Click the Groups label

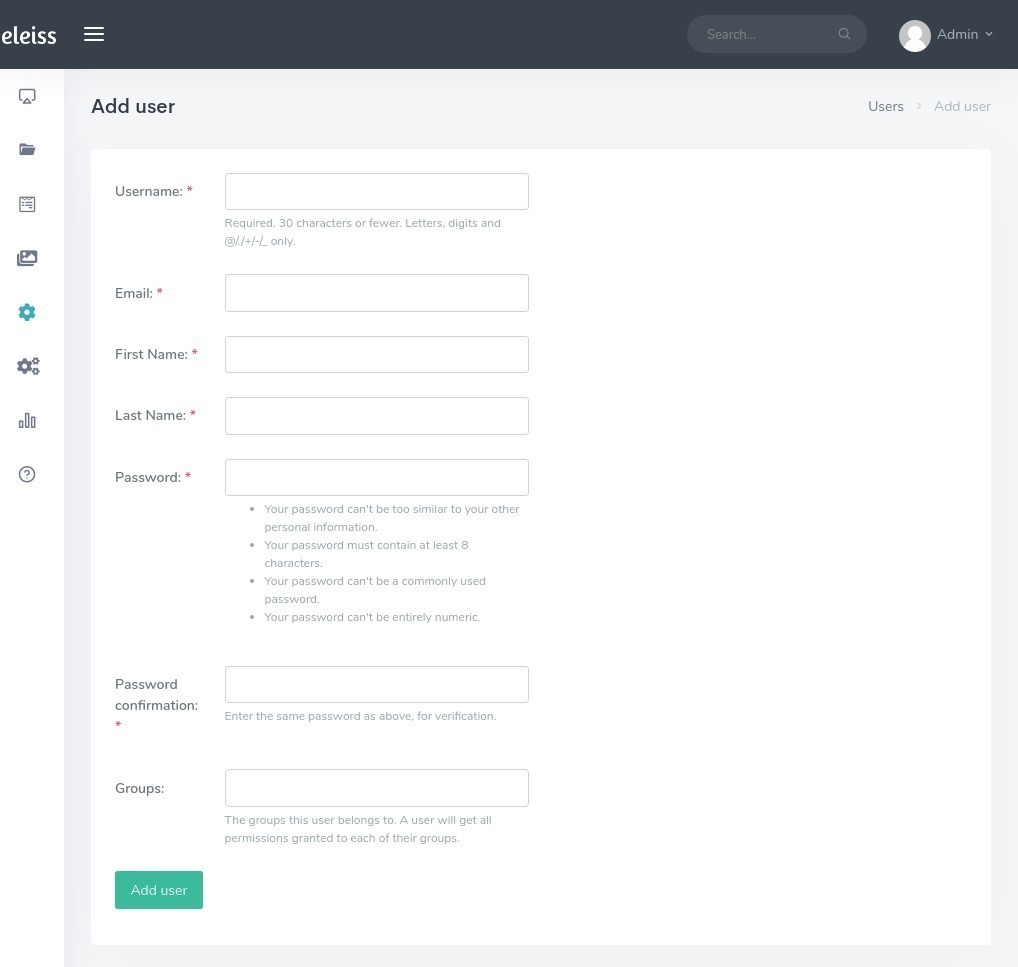pos(140,788)
